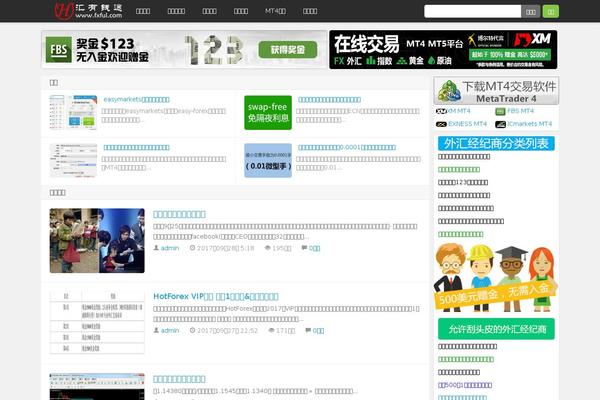Click the article excerpt mentioning facebook
Screen dimensions: 600x400
click(285, 232)
